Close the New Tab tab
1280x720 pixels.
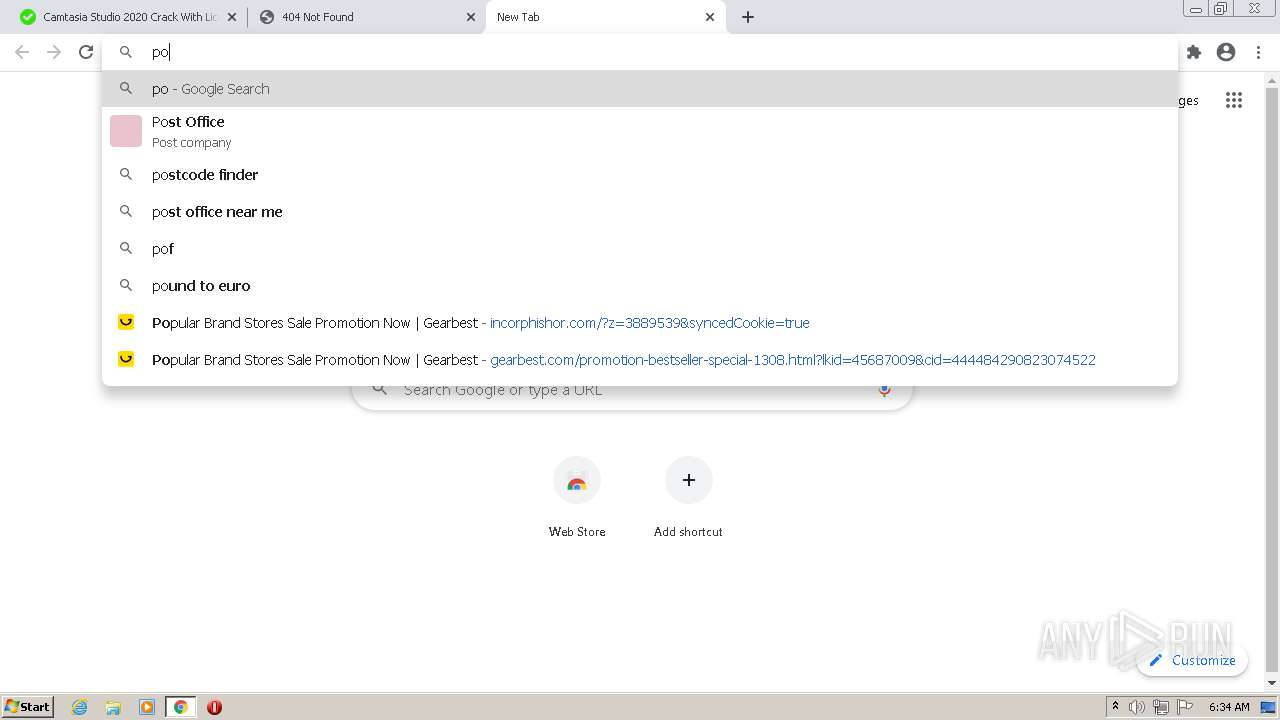click(x=710, y=17)
